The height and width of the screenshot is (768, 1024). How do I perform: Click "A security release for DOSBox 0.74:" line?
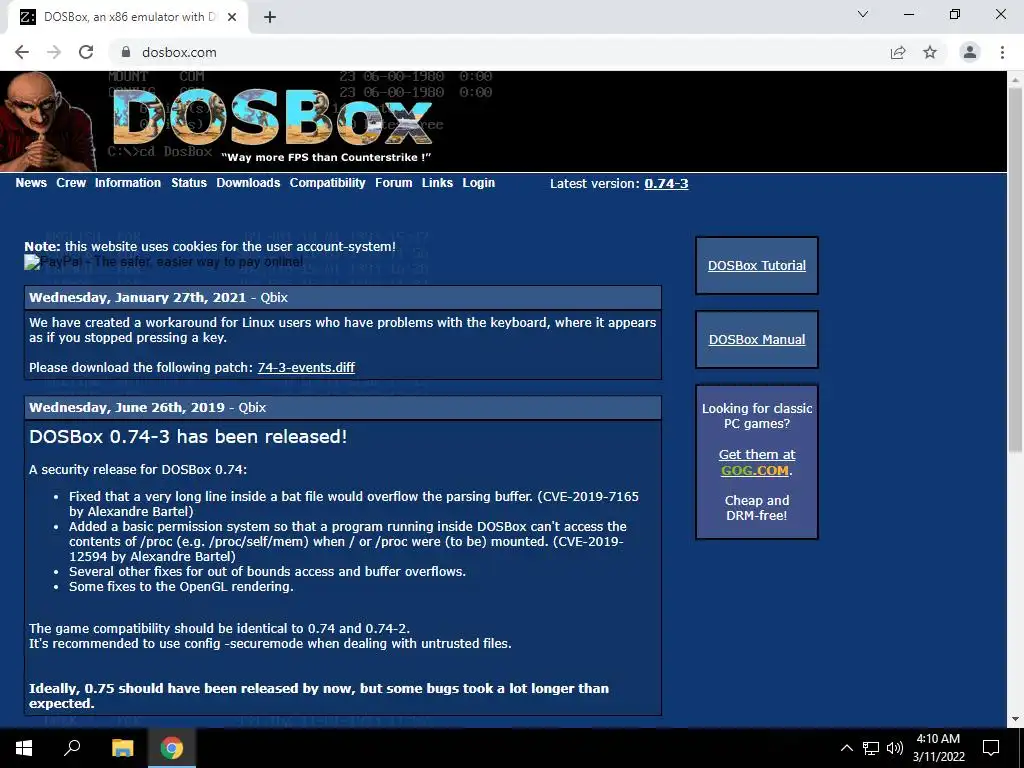point(138,470)
